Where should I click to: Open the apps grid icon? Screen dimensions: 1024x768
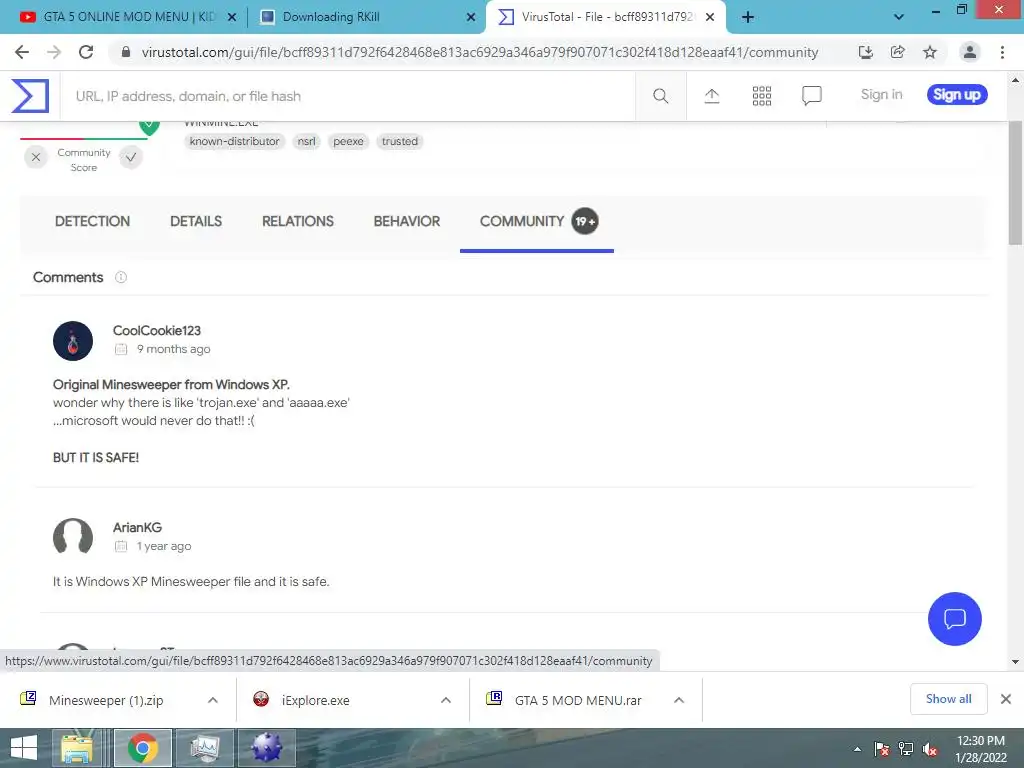click(761, 96)
